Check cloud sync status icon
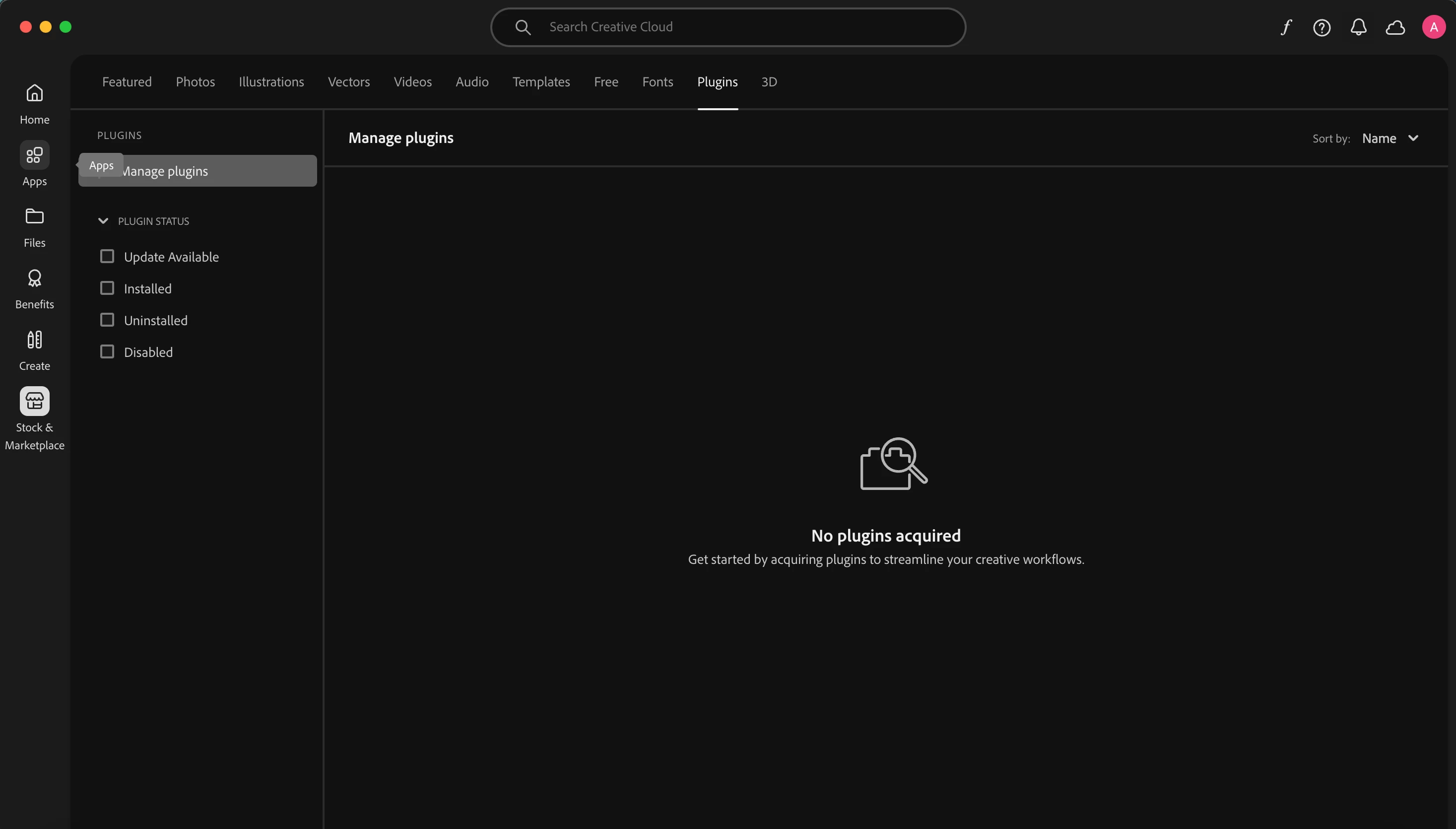Viewport: 1456px width, 829px height. click(x=1395, y=27)
